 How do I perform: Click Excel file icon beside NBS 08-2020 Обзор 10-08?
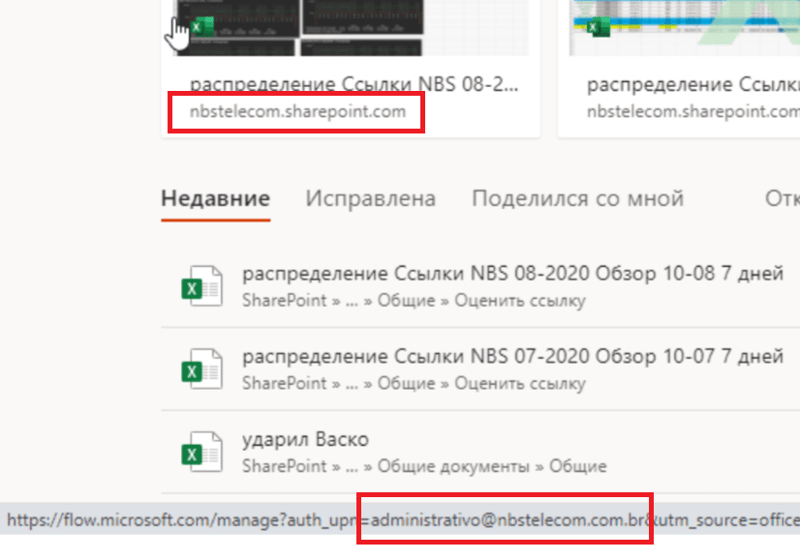(202, 286)
